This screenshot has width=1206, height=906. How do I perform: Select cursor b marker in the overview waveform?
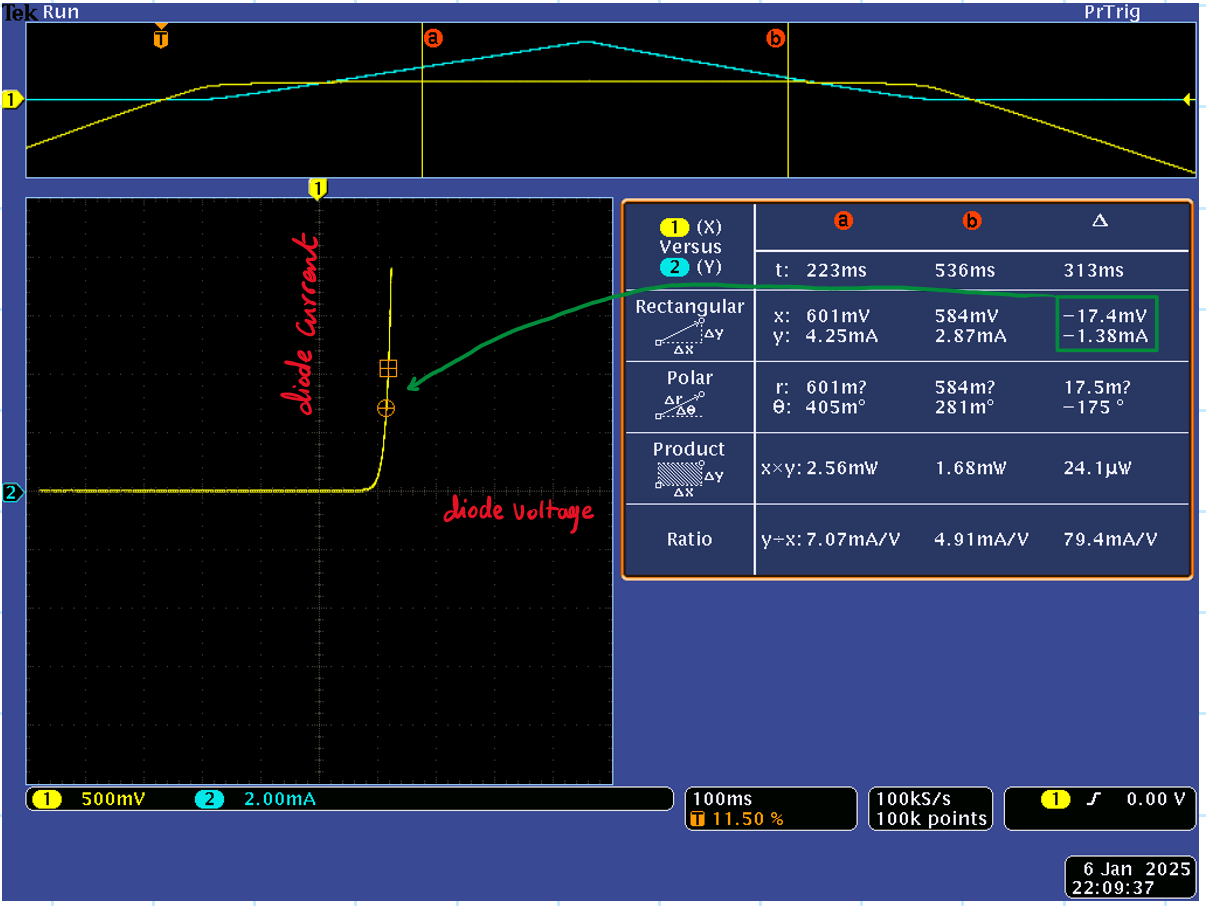(x=775, y=38)
